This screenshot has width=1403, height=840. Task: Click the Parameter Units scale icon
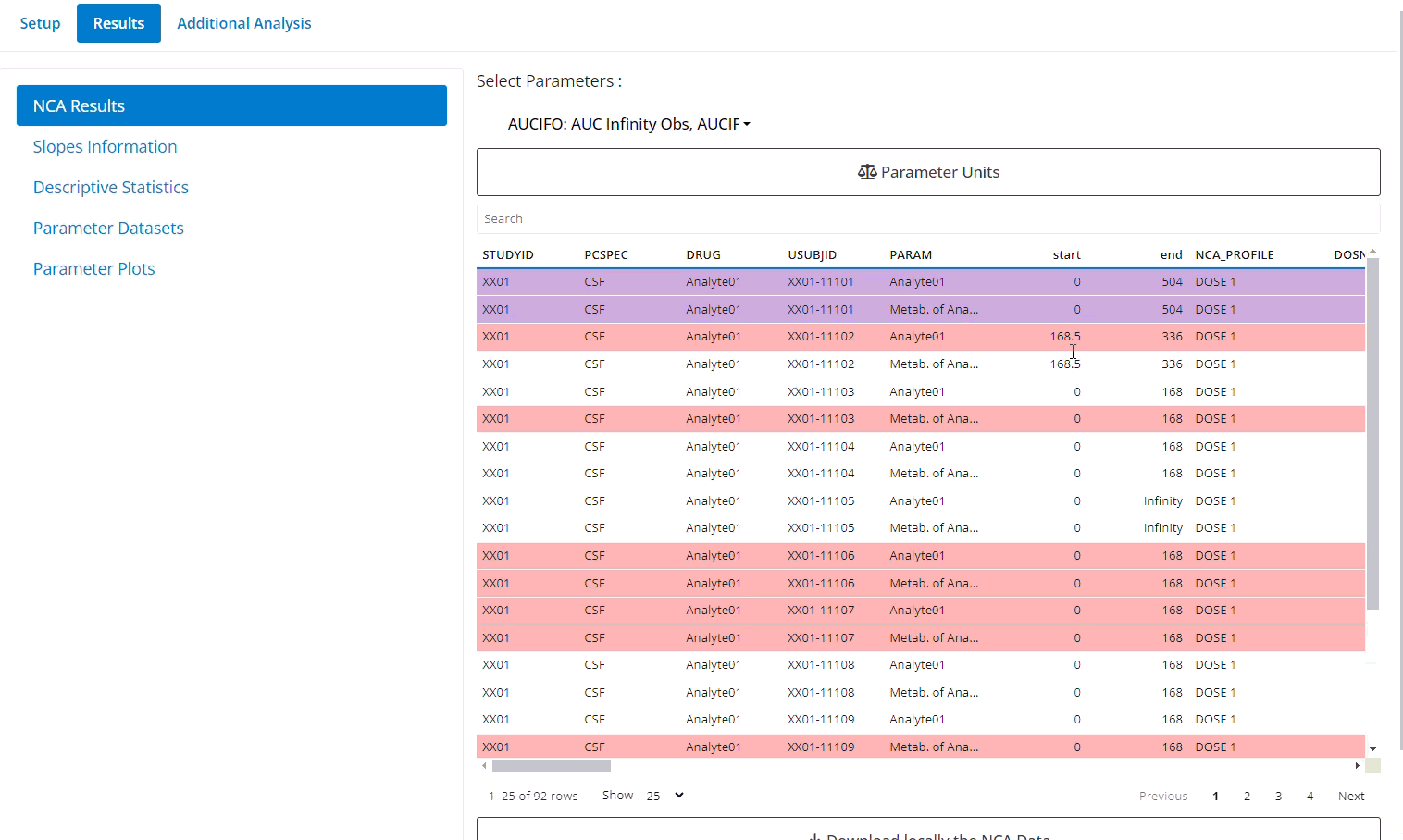tap(866, 172)
